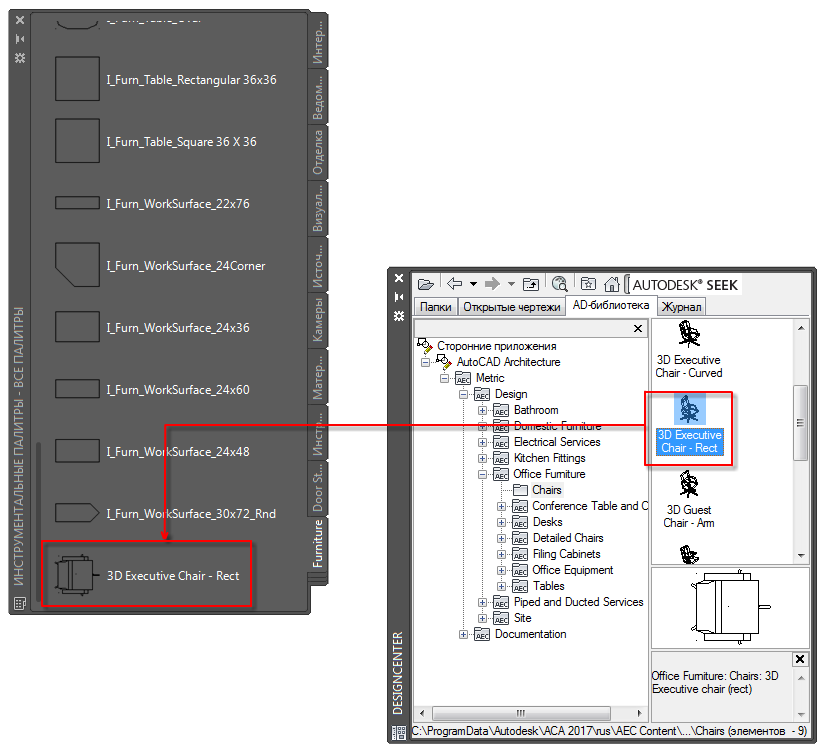Screen dimensions: 825x752
Task: Click the chair preview image pane
Action: [x=730, y=607]
